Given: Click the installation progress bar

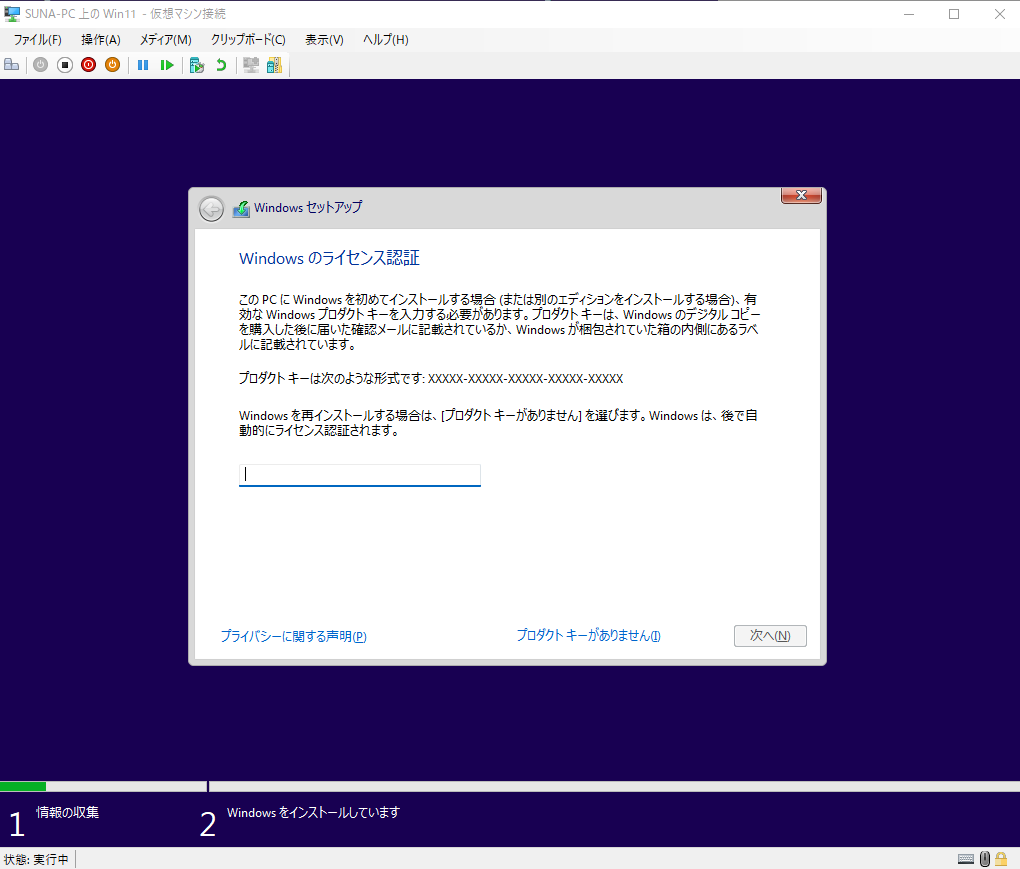Looking at the screenshot, I should pos(510,786).
